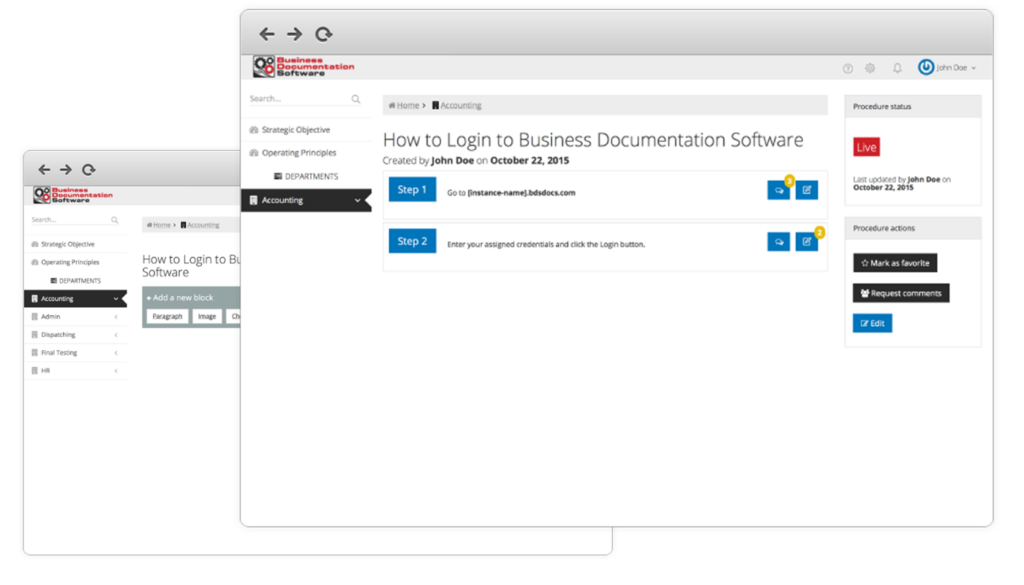Open settings via the gear icon
Image resolution: width=1024 pixels, height=585 pixels.
[x=870, y=68]
